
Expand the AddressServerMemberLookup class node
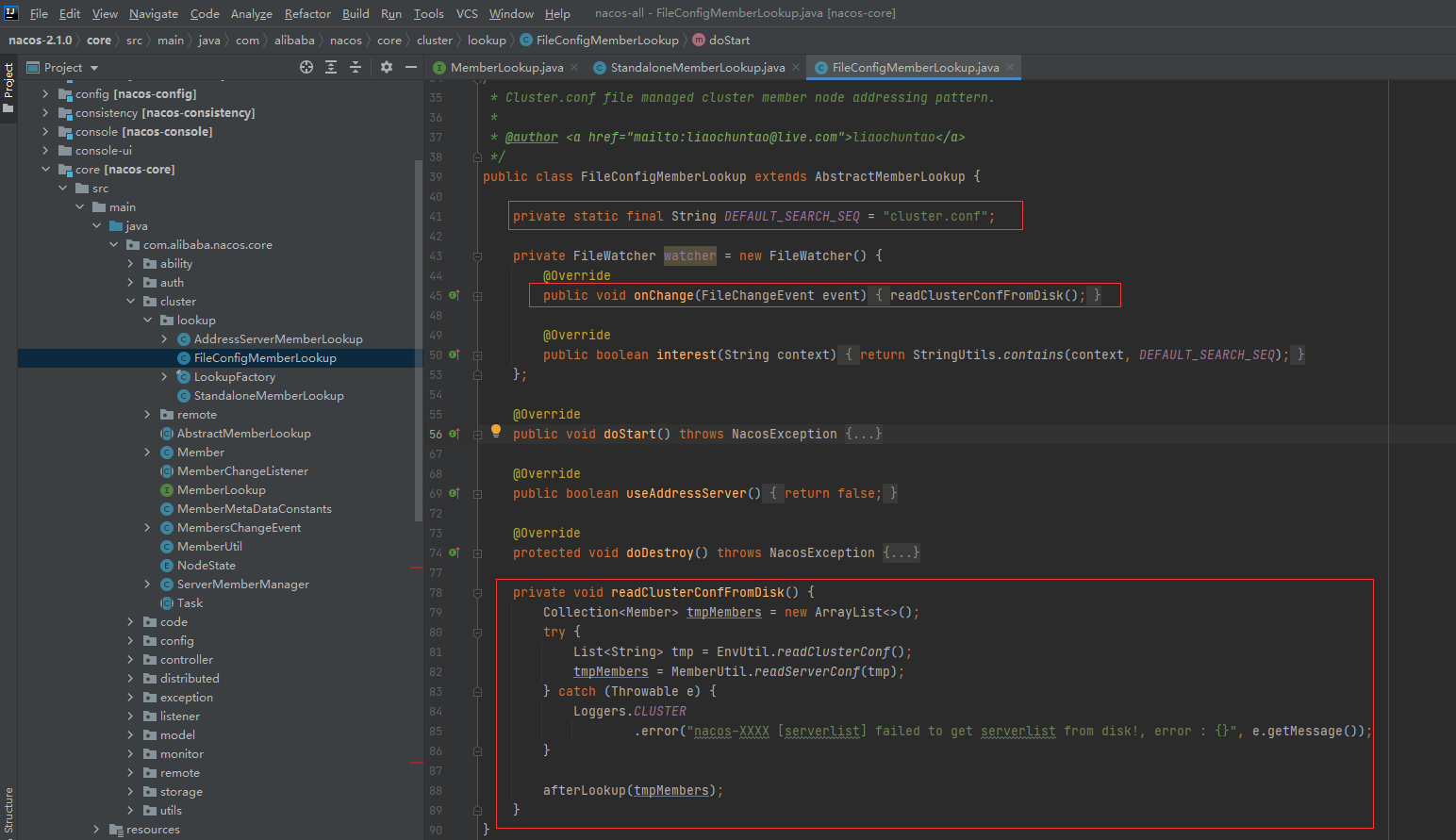pyautogui.click(x=164, y=338)
